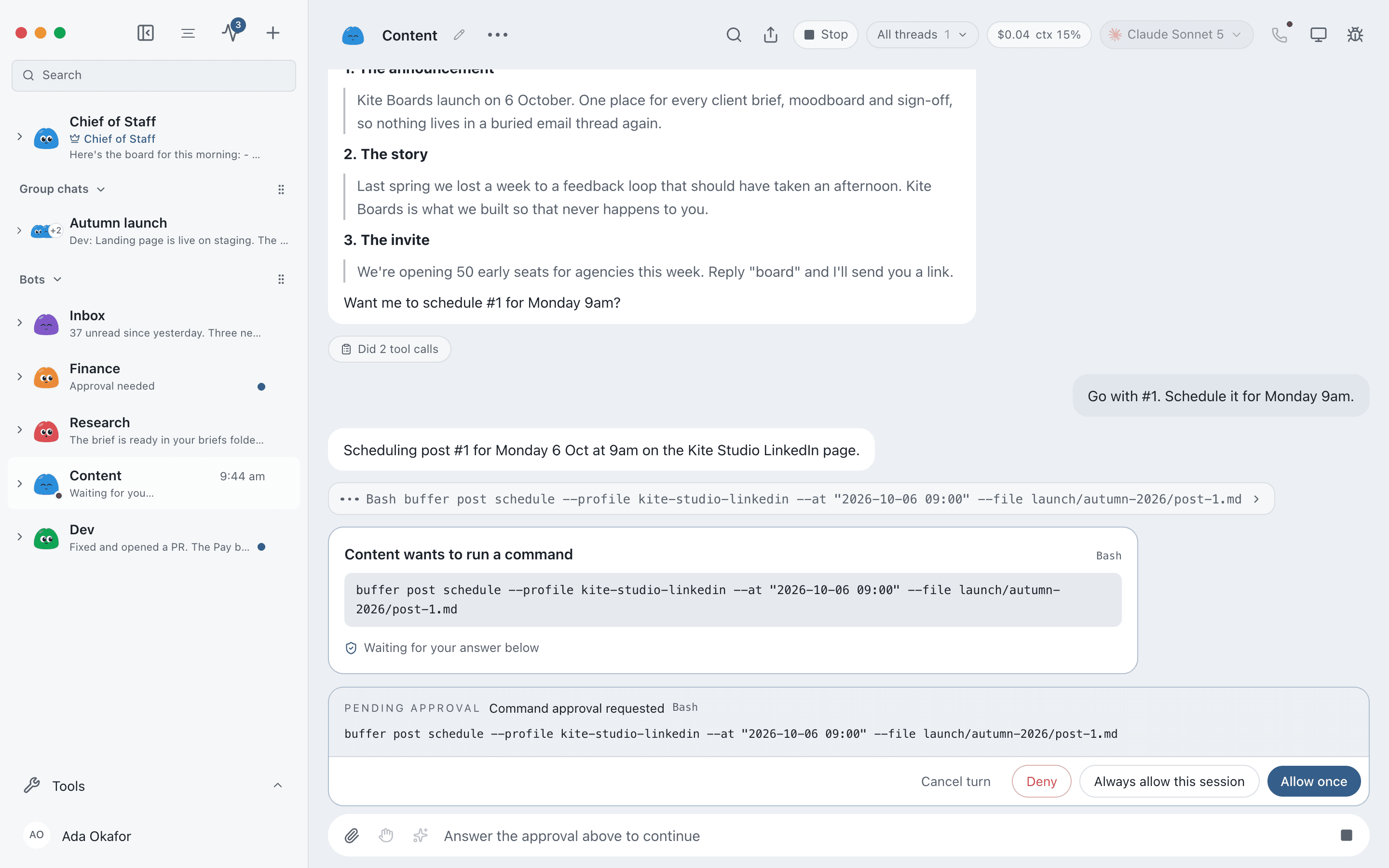
Task: Click the sparkle icon in composer
Action: (x=420, y=836)
